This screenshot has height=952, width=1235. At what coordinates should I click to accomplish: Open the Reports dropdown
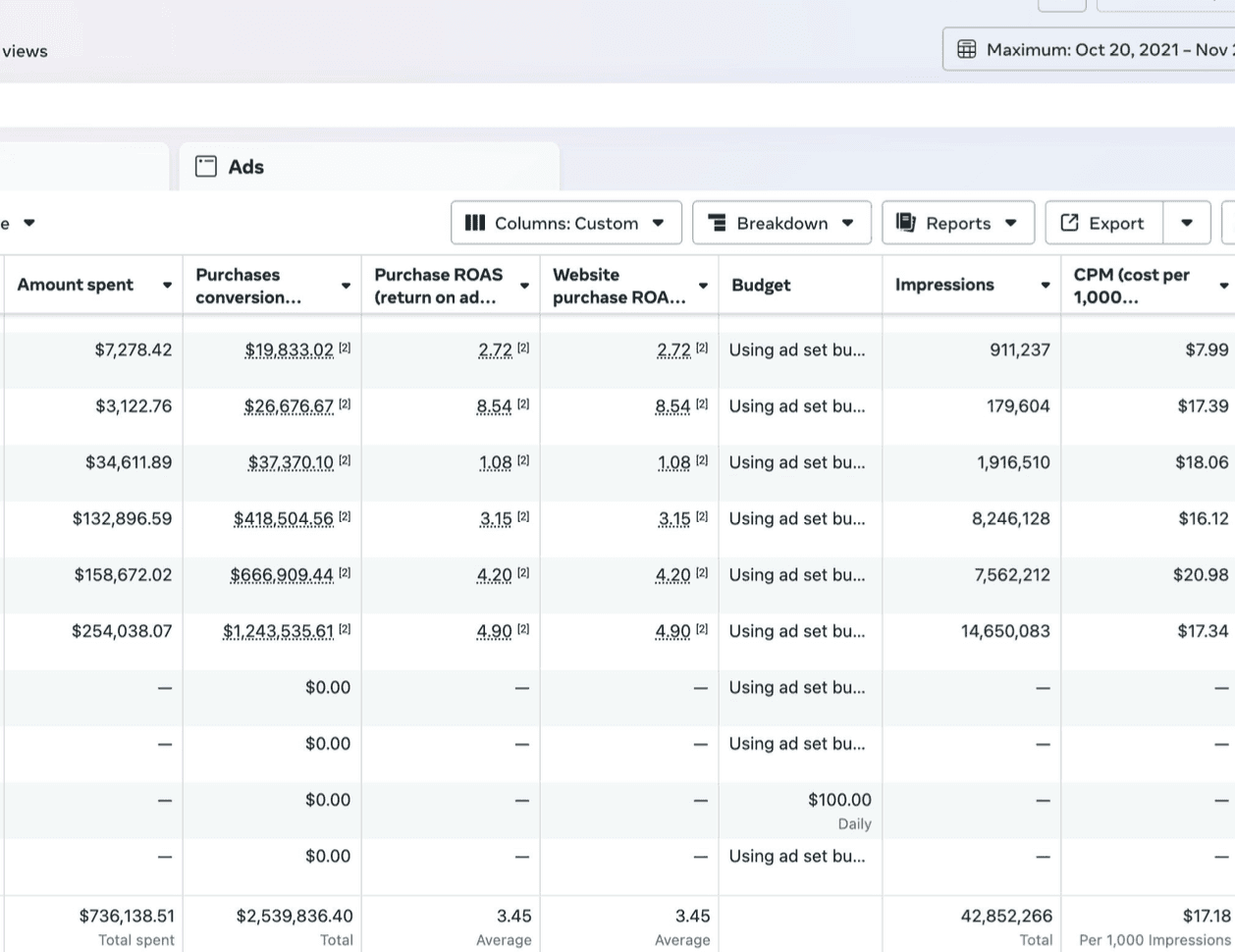tap(957, 223)
